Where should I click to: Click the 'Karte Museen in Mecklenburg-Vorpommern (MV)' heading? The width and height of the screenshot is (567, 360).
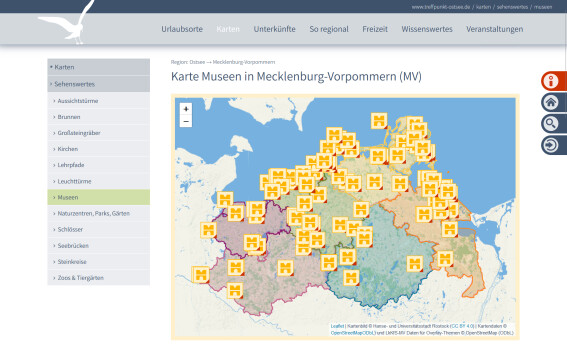pos(296,77)
